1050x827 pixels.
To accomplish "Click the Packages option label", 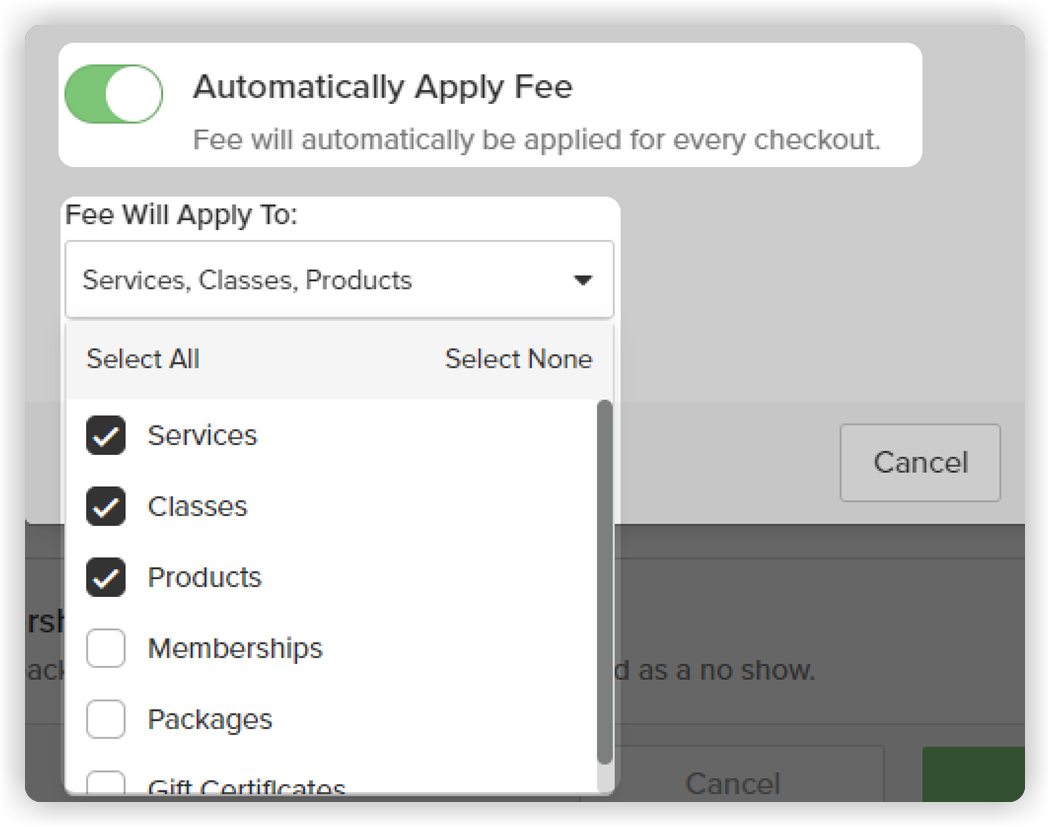I will tap(210, 719).
